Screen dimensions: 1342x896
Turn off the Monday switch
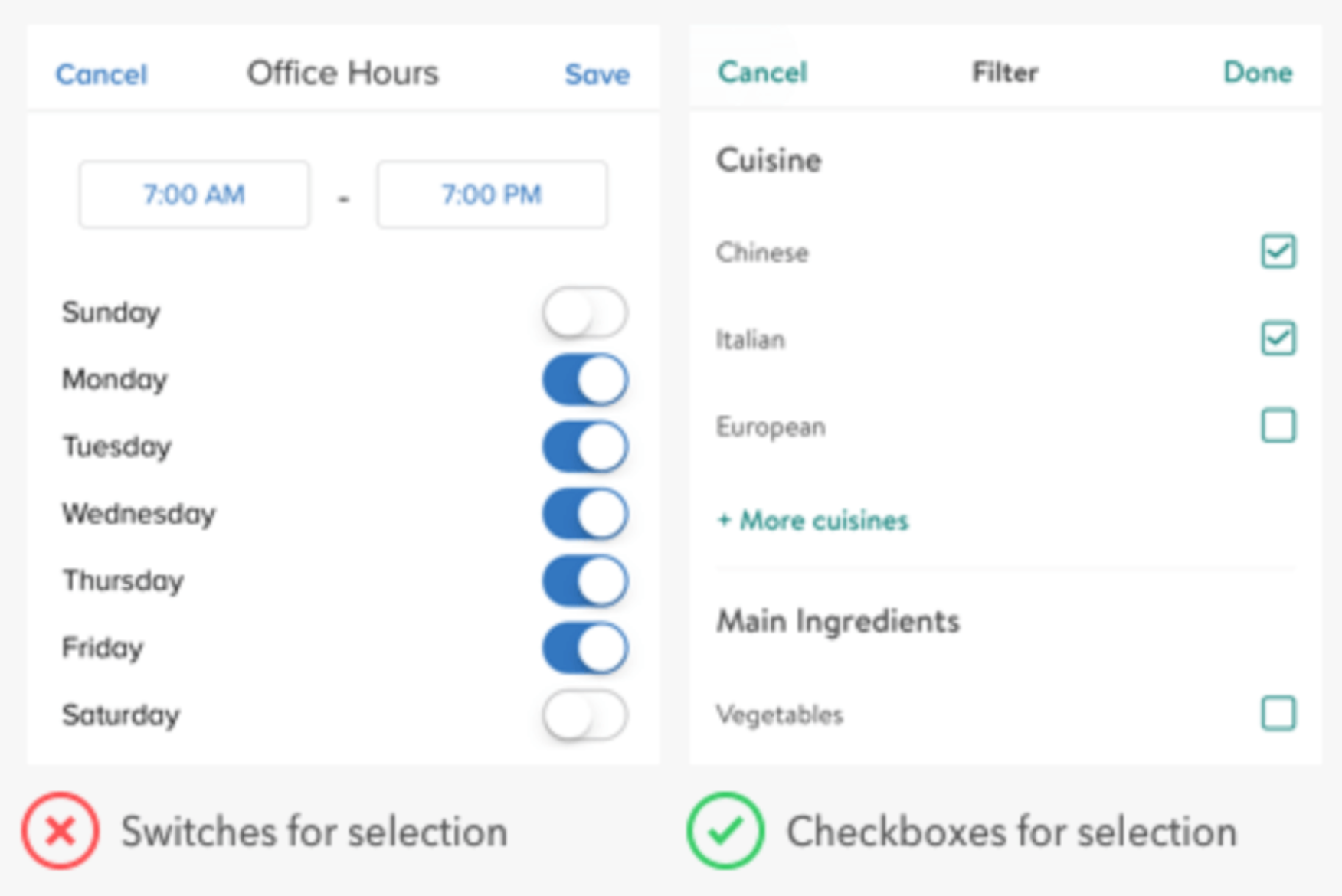coord(585,380)
